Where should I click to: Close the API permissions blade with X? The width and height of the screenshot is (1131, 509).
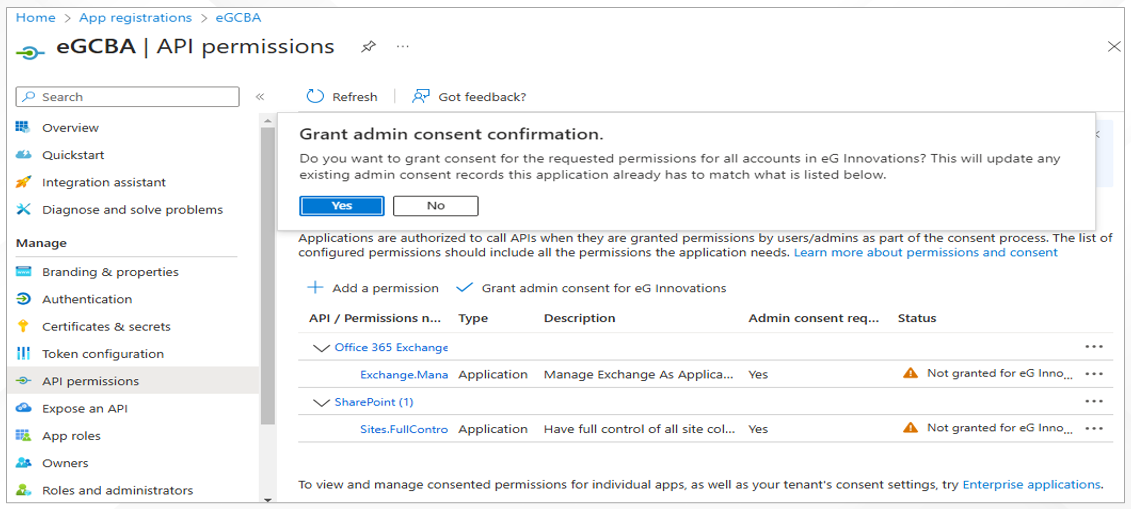1114,47
